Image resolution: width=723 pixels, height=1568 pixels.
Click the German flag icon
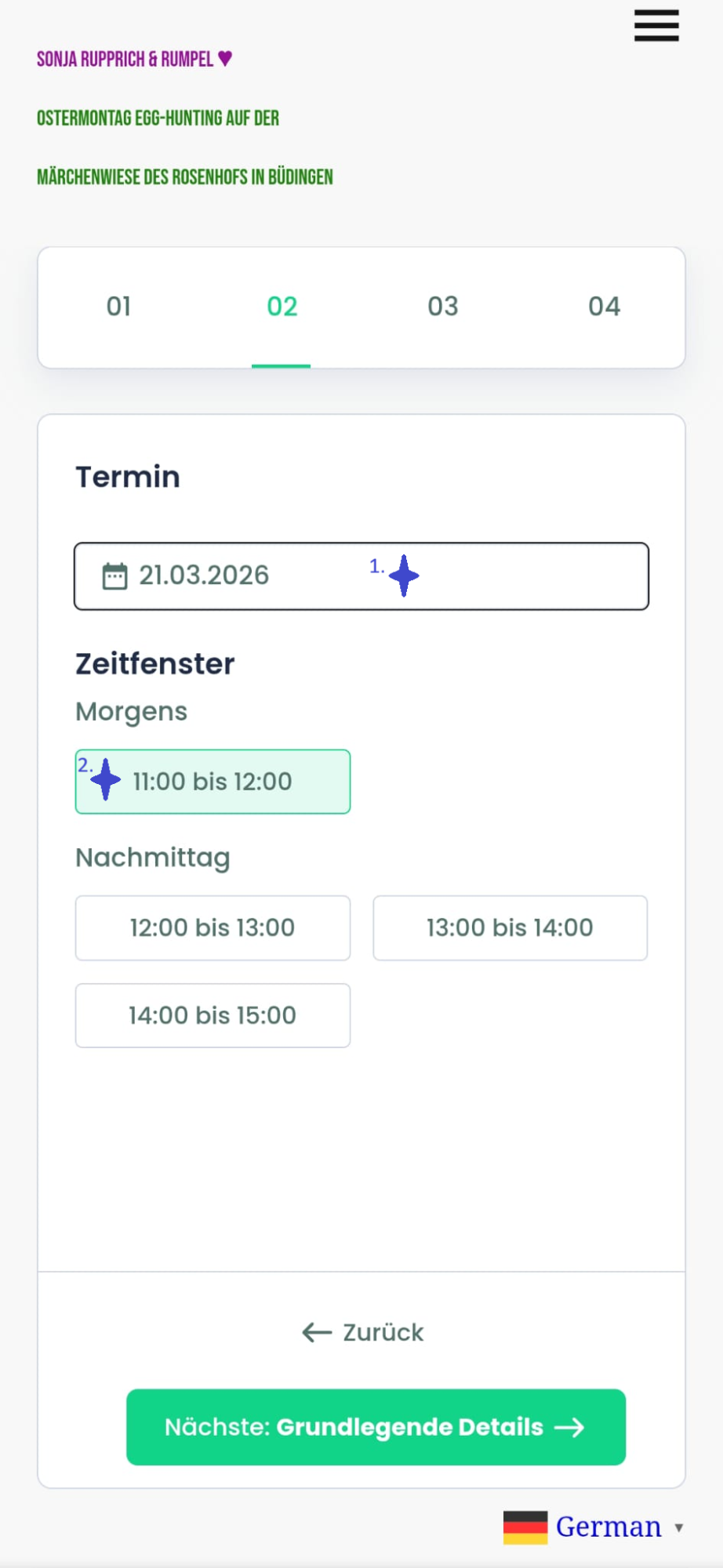pos(525,1527)
